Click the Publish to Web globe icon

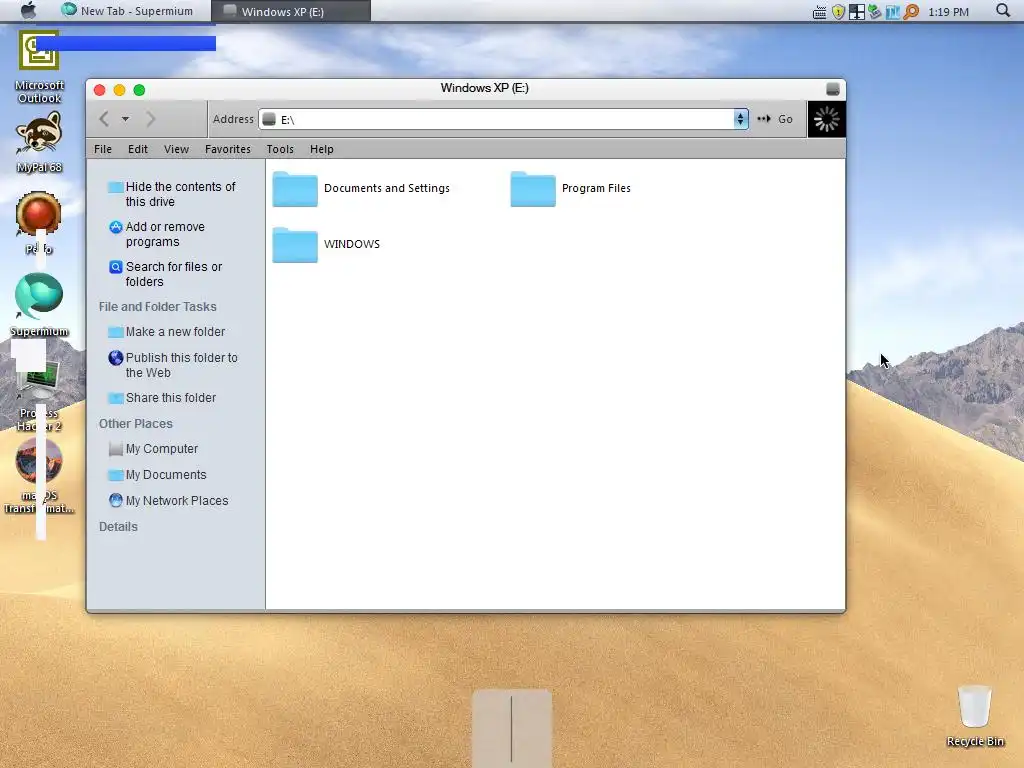pyautogui.click(x=116, y=358)
